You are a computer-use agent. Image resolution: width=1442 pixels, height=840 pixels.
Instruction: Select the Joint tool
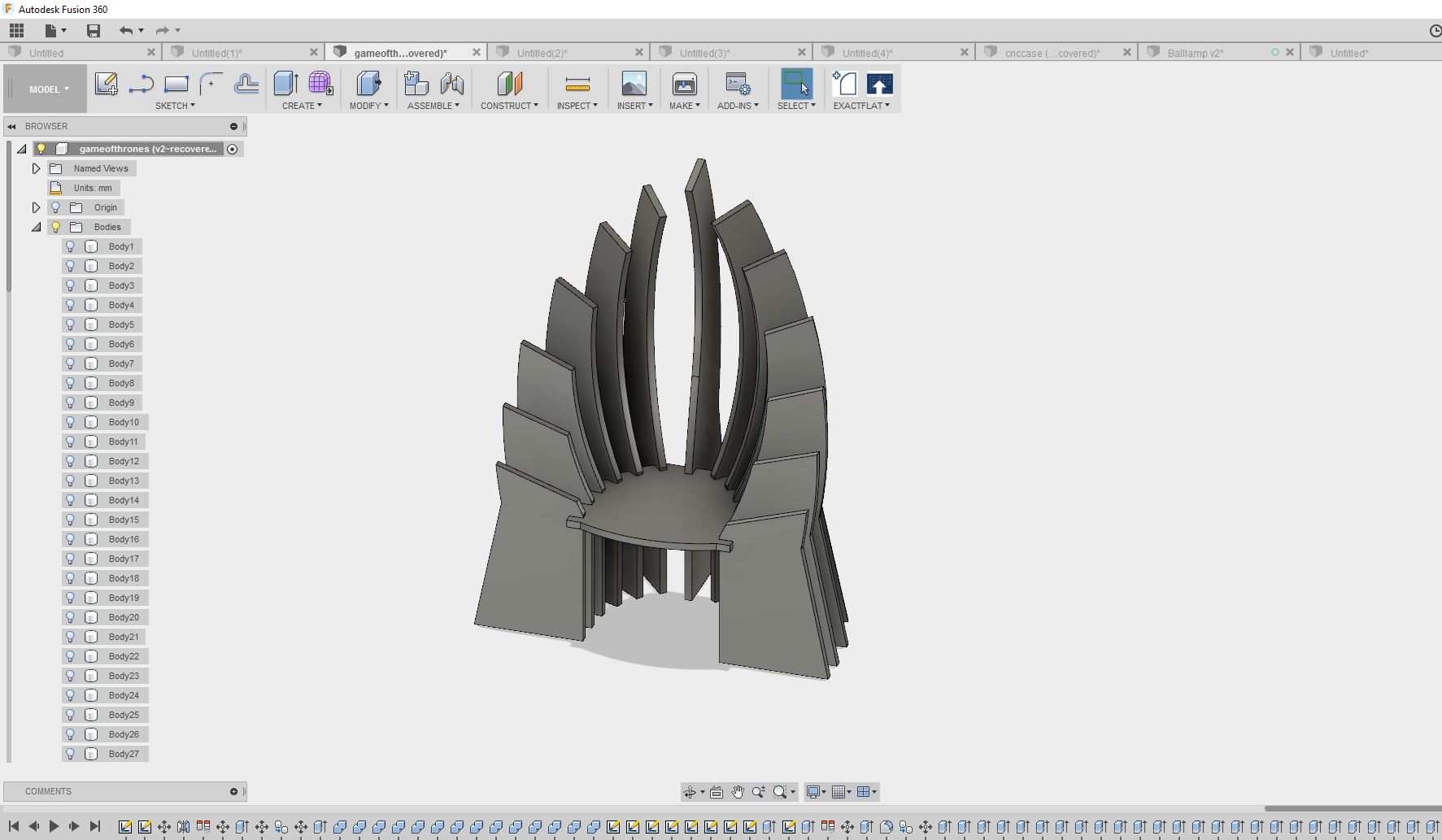coord(452,84)
